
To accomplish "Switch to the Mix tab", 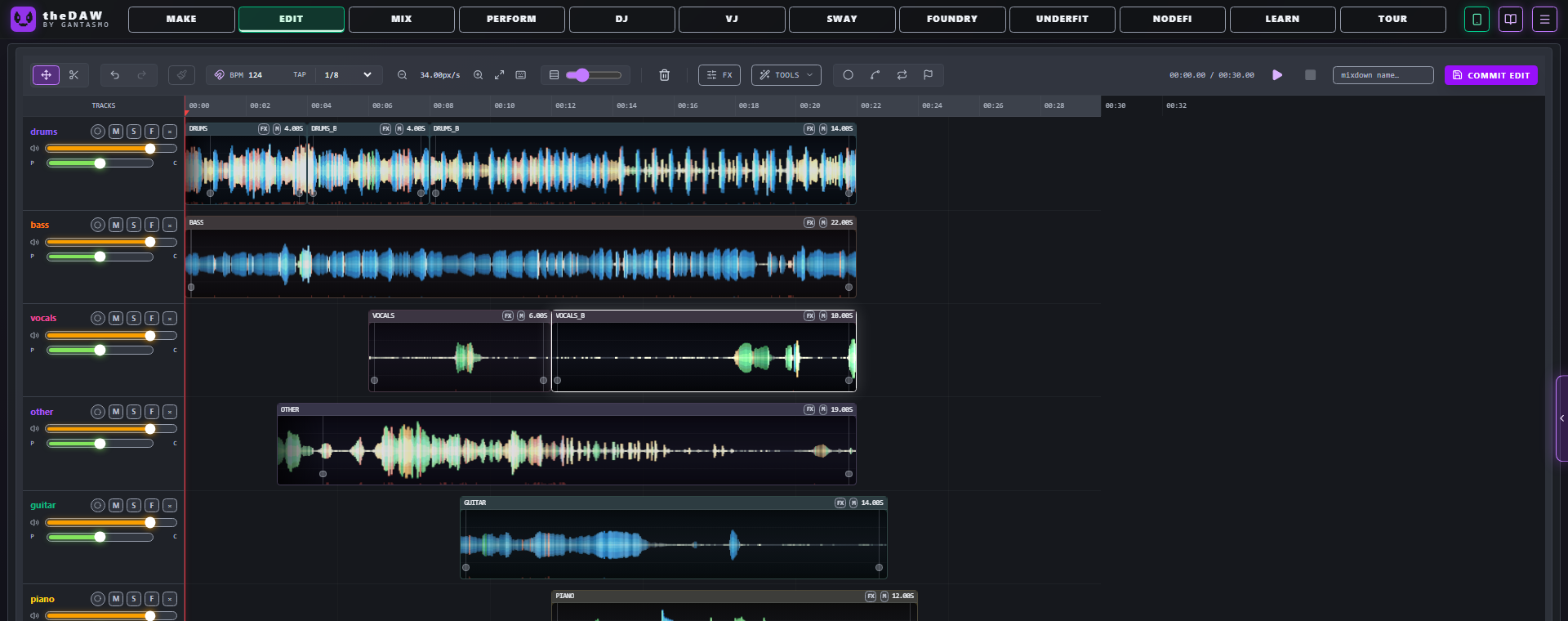I will (402, 19).
